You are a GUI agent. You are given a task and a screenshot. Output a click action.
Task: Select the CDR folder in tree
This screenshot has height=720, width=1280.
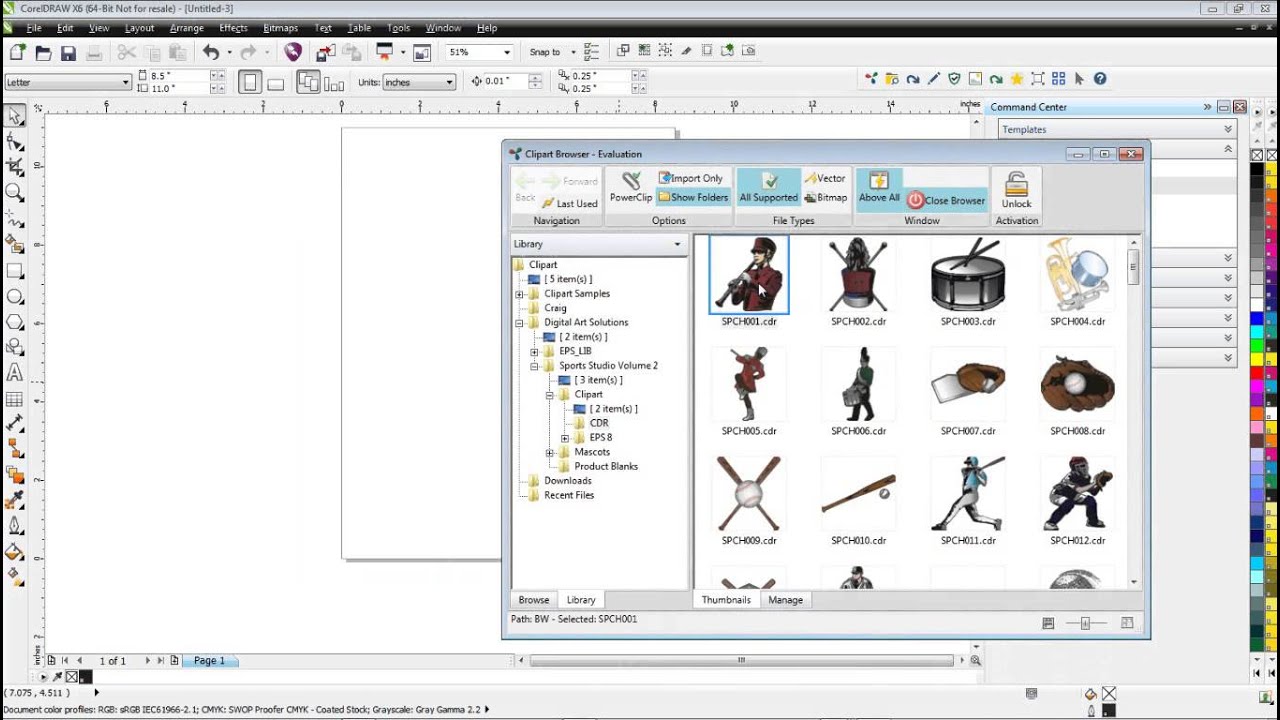(x=598, y=423)
